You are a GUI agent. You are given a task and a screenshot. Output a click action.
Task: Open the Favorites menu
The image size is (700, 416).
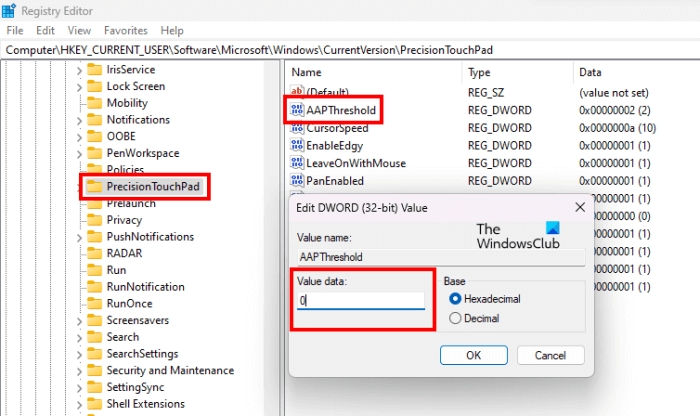(125, 30)
